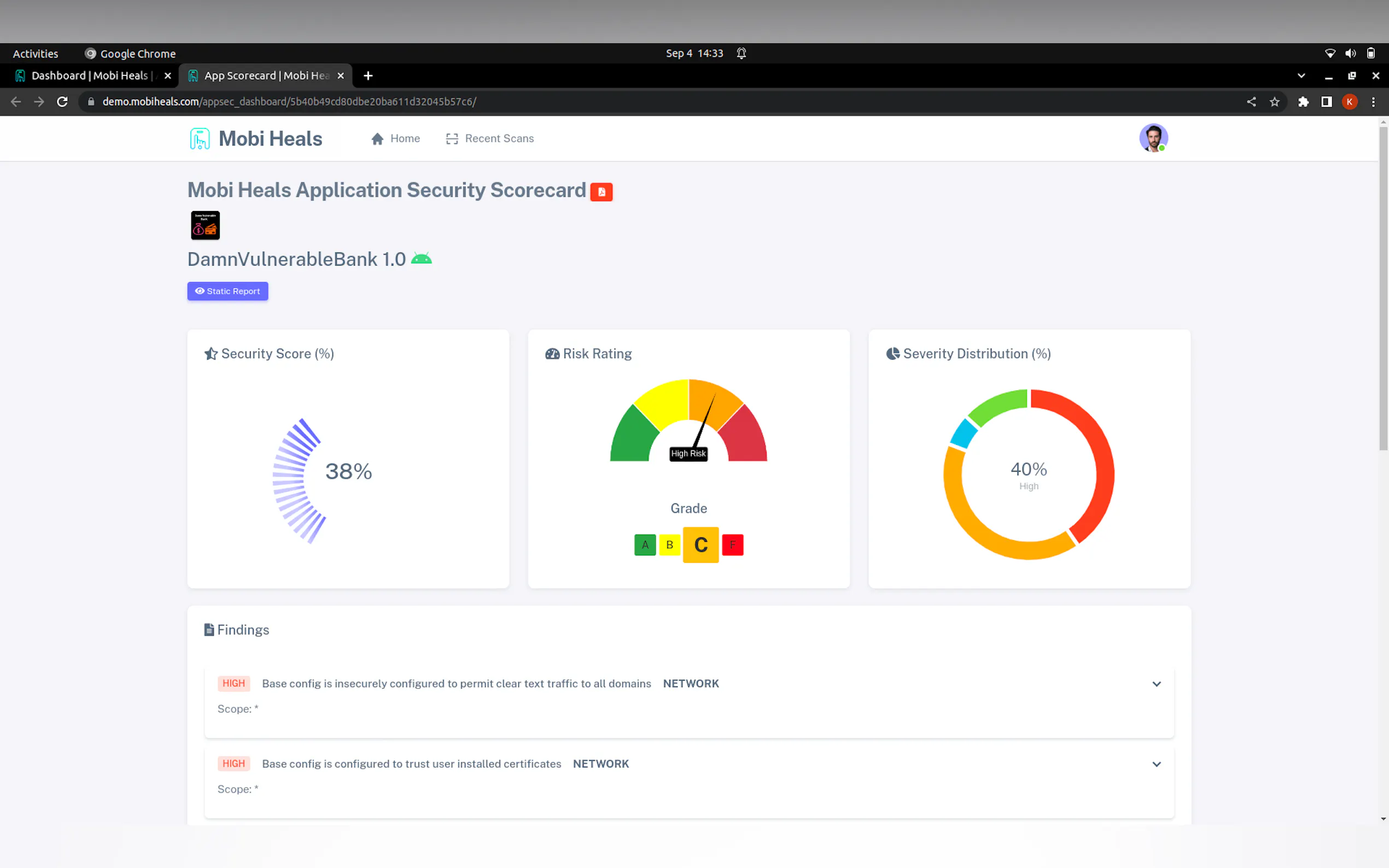Share this page from the address bar
Viewport: 1389px width, 868px height.
click(x=1251, y=102)
